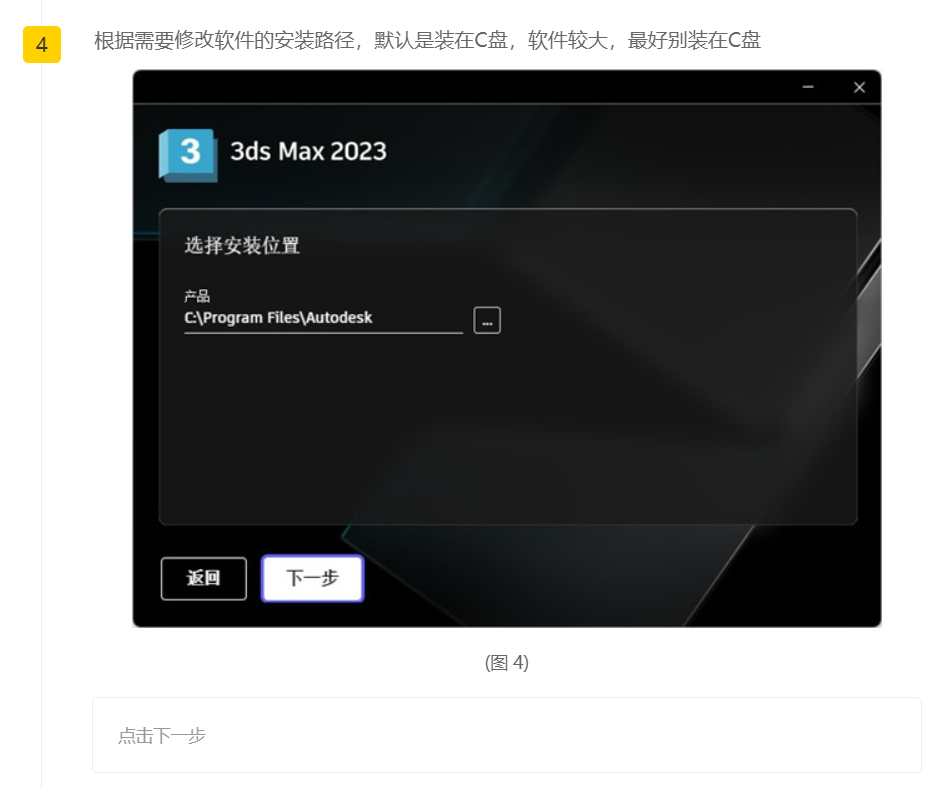Viewport: 942px width, 789px height.
Task: Click the '3ds Max 2023' title text
Action: point(308,151)
